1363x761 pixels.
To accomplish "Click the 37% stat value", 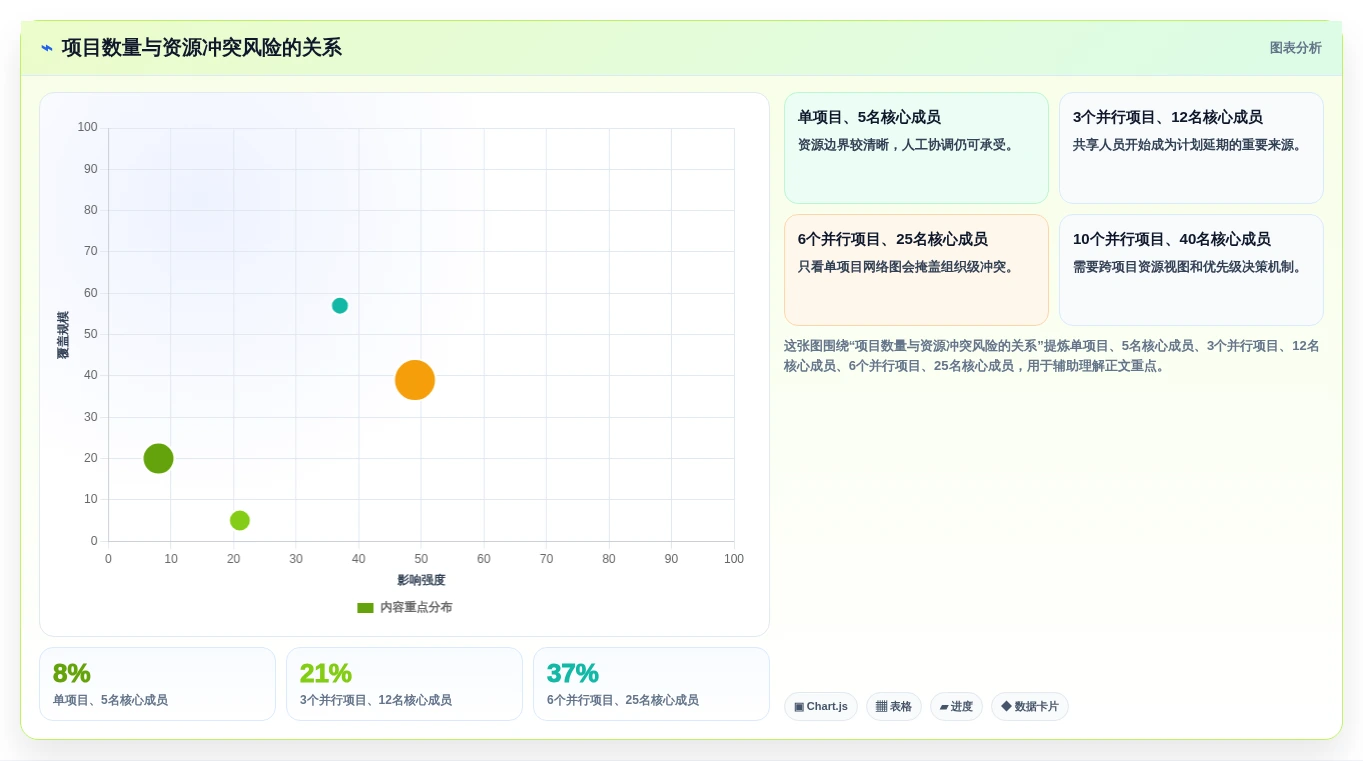I will (573, 673).
